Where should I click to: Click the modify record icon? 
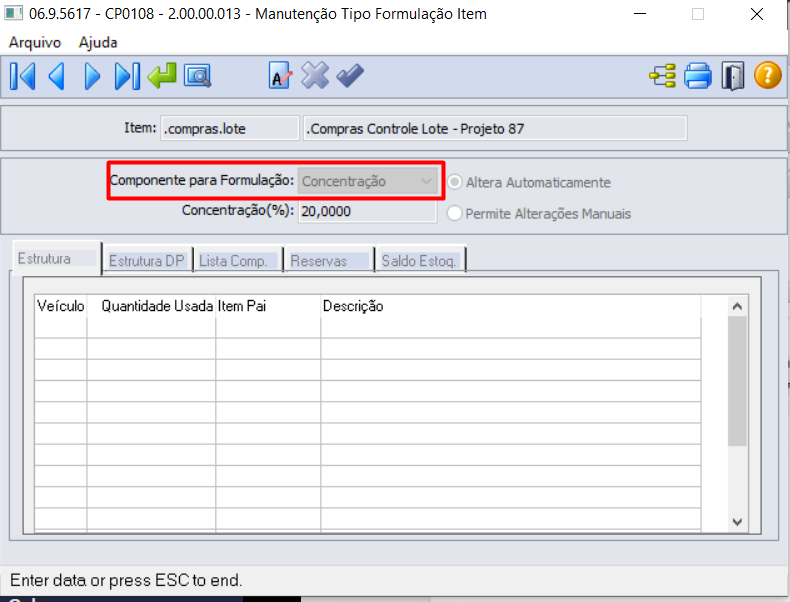click(x=280, y=76)
